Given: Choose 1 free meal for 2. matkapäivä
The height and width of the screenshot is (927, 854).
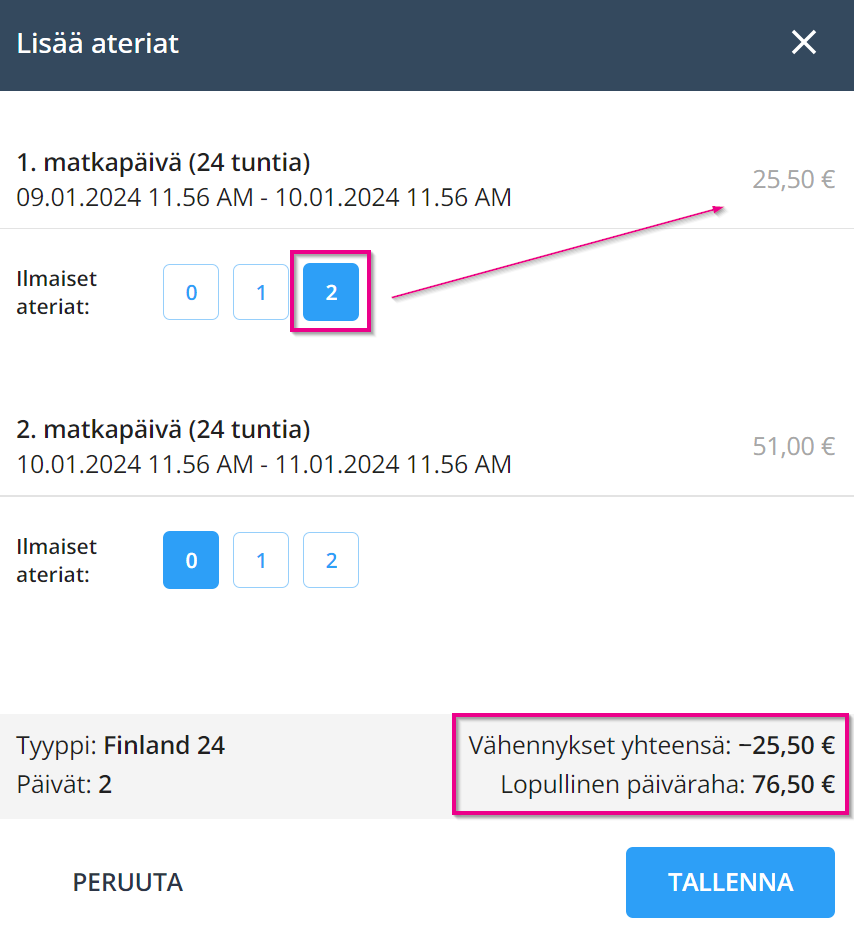Looking at the screenshot, I should tap(261, 560).
